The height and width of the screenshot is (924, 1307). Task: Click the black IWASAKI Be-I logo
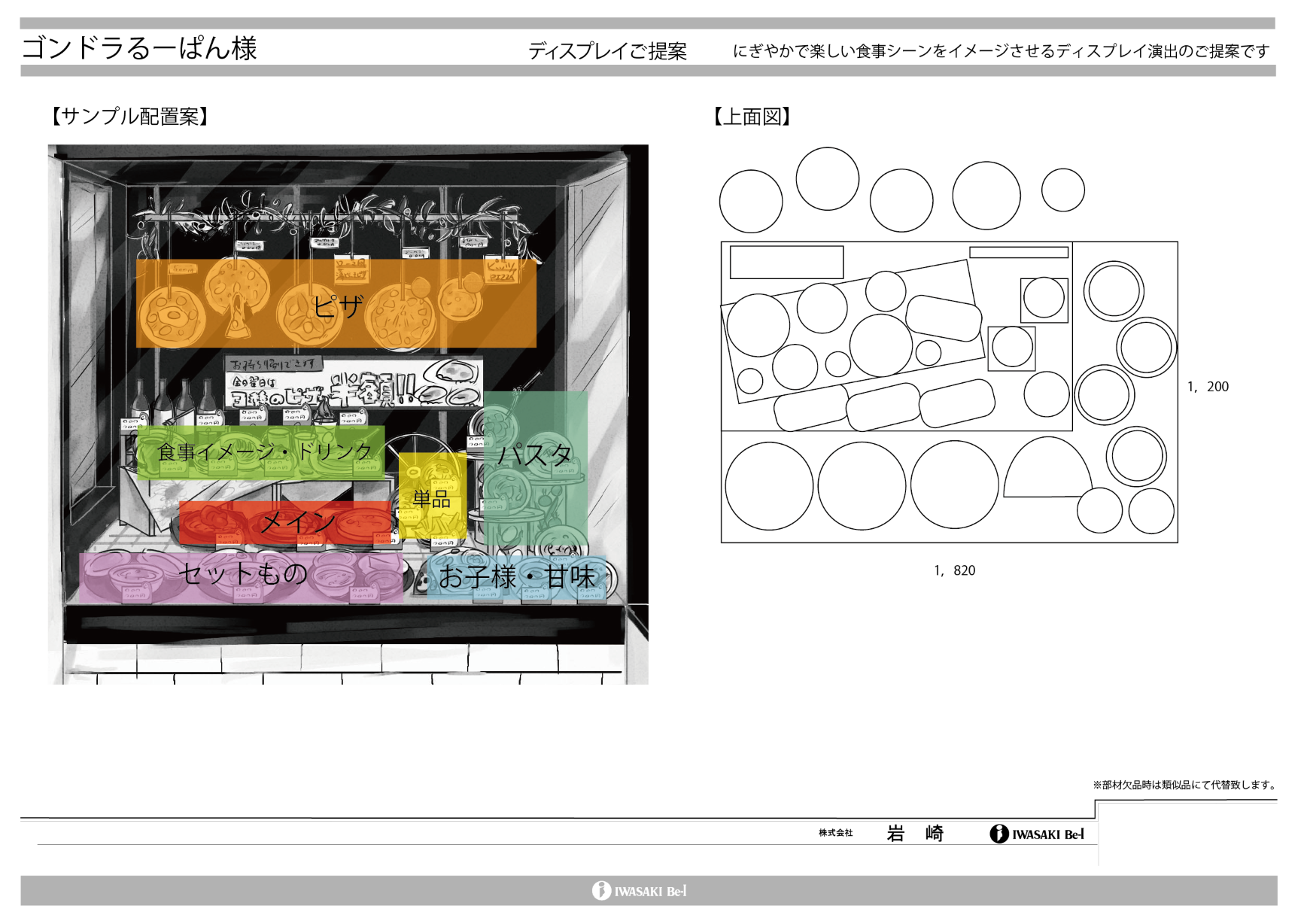(1038, 834)
